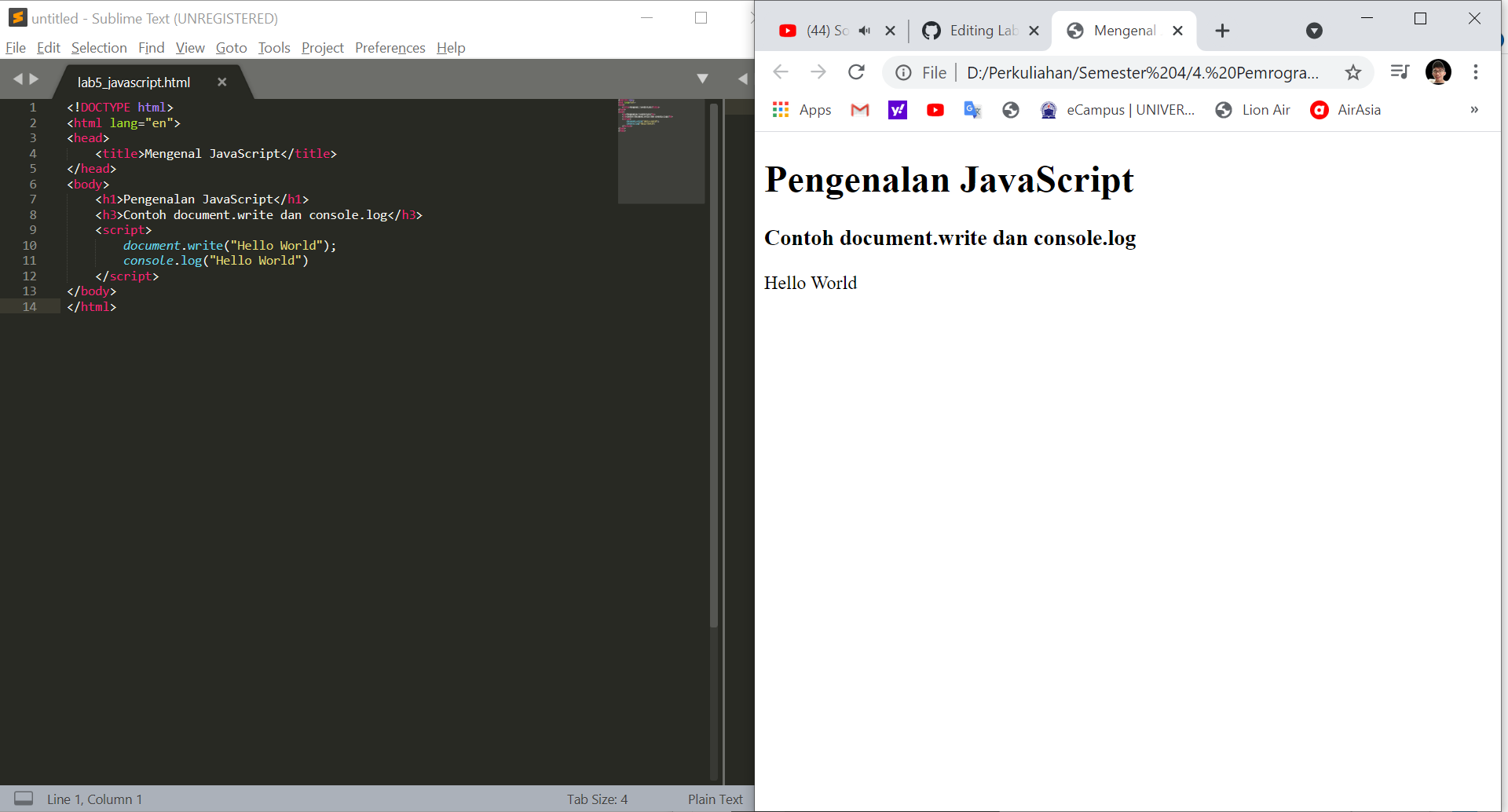Open the tab search dropdown arrow

pyautogui.click(x=1314, y=31)
